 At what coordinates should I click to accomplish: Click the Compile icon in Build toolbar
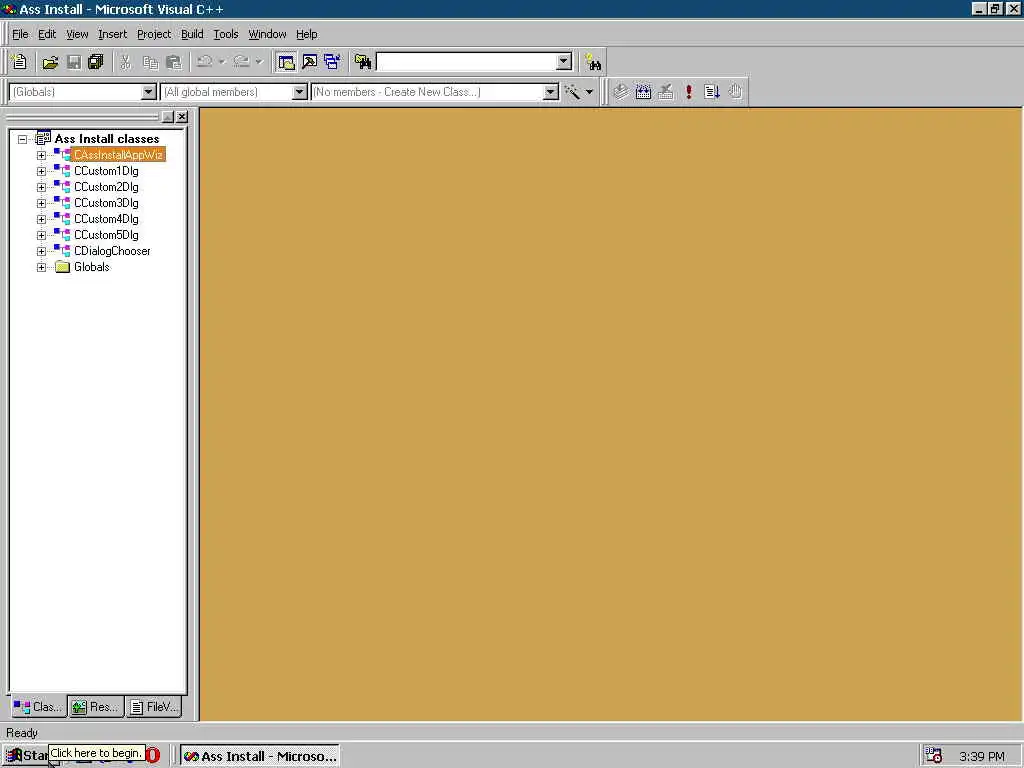click(x=620, y=92)
